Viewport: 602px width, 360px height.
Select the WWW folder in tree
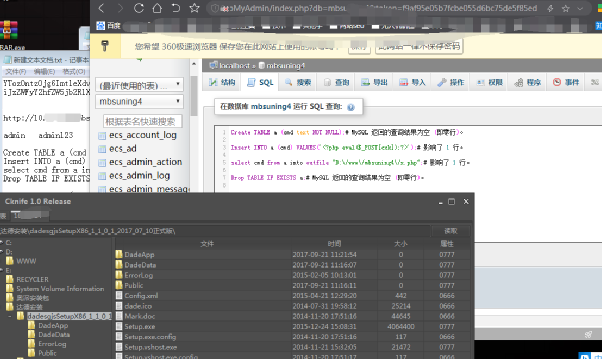[26, 261]
